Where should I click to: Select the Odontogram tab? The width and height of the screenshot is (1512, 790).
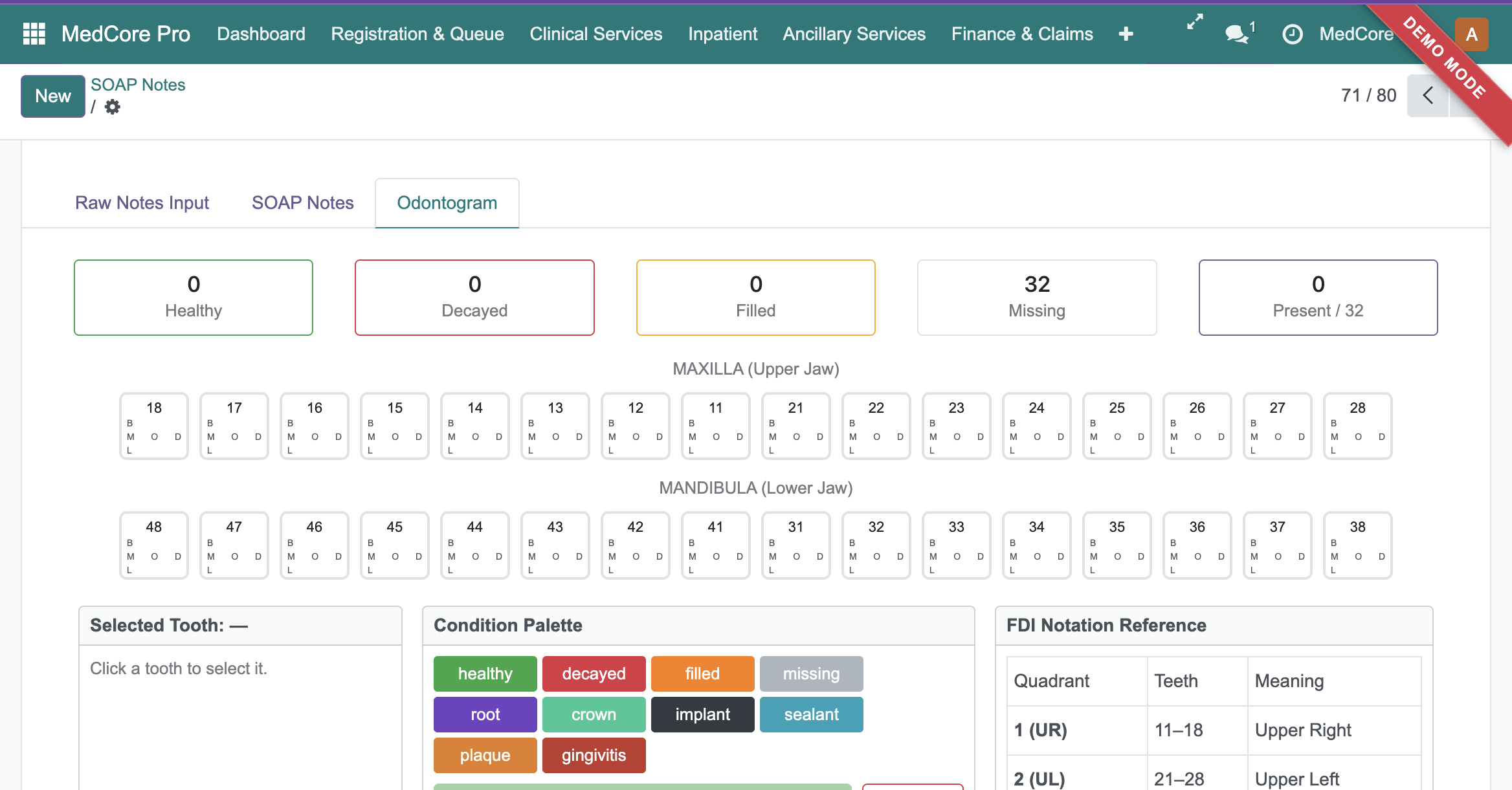447,203
